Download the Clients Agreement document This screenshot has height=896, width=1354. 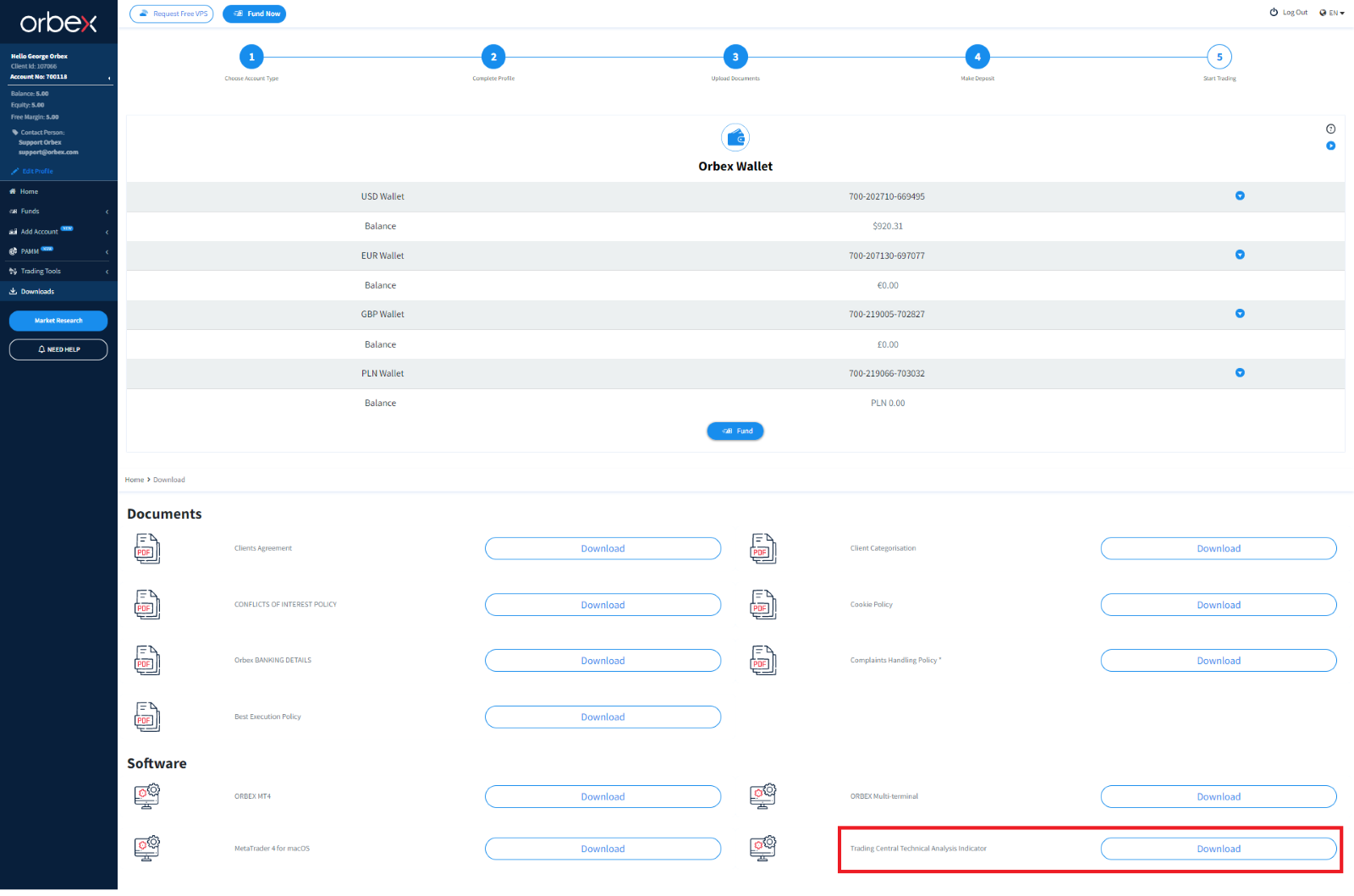click(x=603, y=548)
